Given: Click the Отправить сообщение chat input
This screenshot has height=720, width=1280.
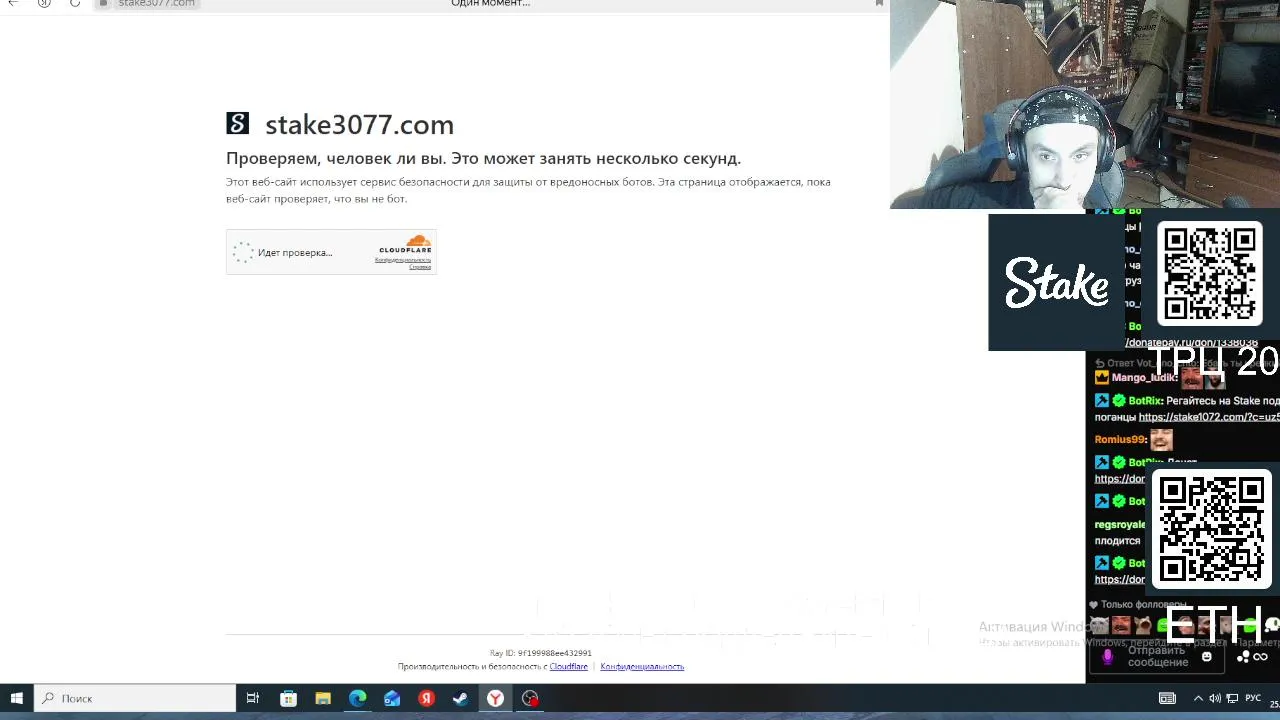Looking at the screenshot, I should tap(1158, 656).
